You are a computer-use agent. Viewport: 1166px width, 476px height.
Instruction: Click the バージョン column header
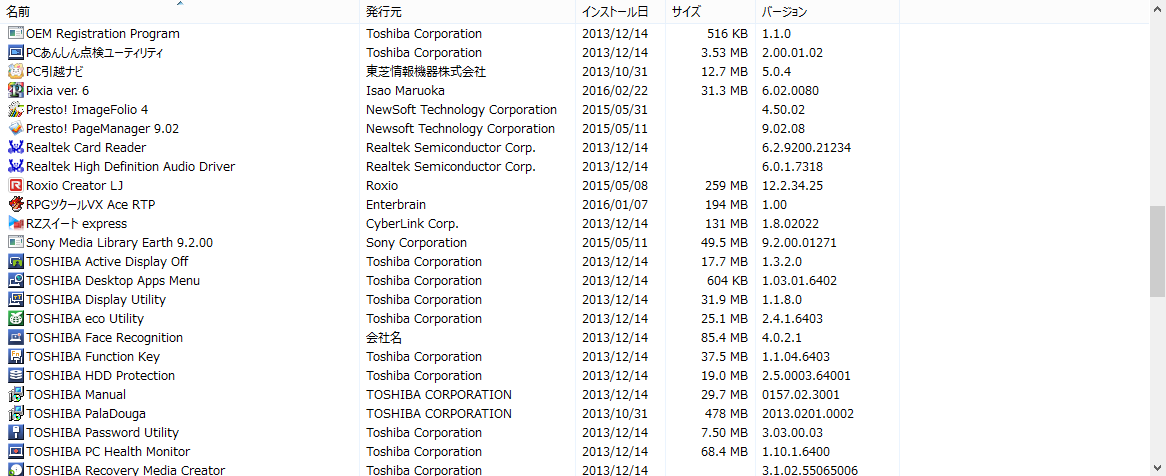(x=784, y=12)
